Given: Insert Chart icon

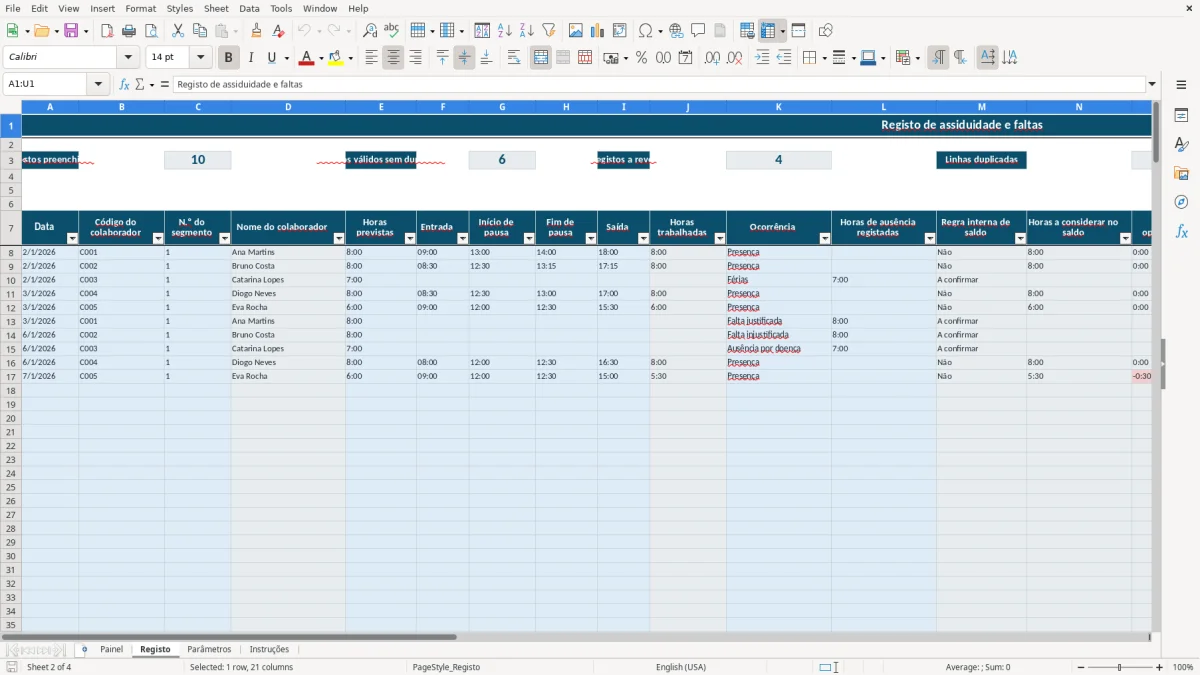Looking at the screenshot, I should point(598,31).
